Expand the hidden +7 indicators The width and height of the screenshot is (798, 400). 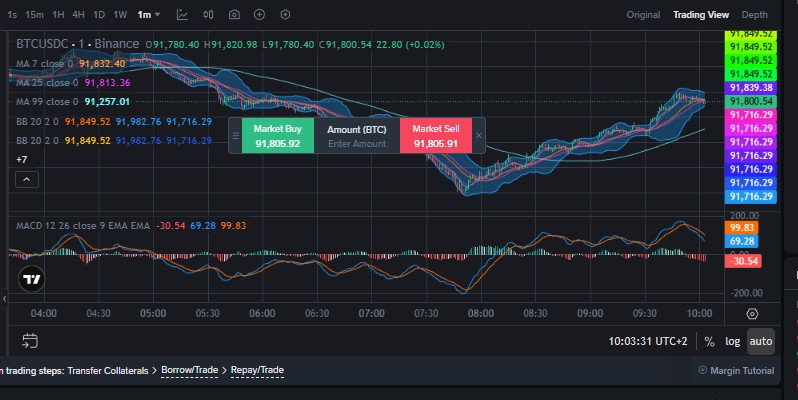(x=21, y=160)
